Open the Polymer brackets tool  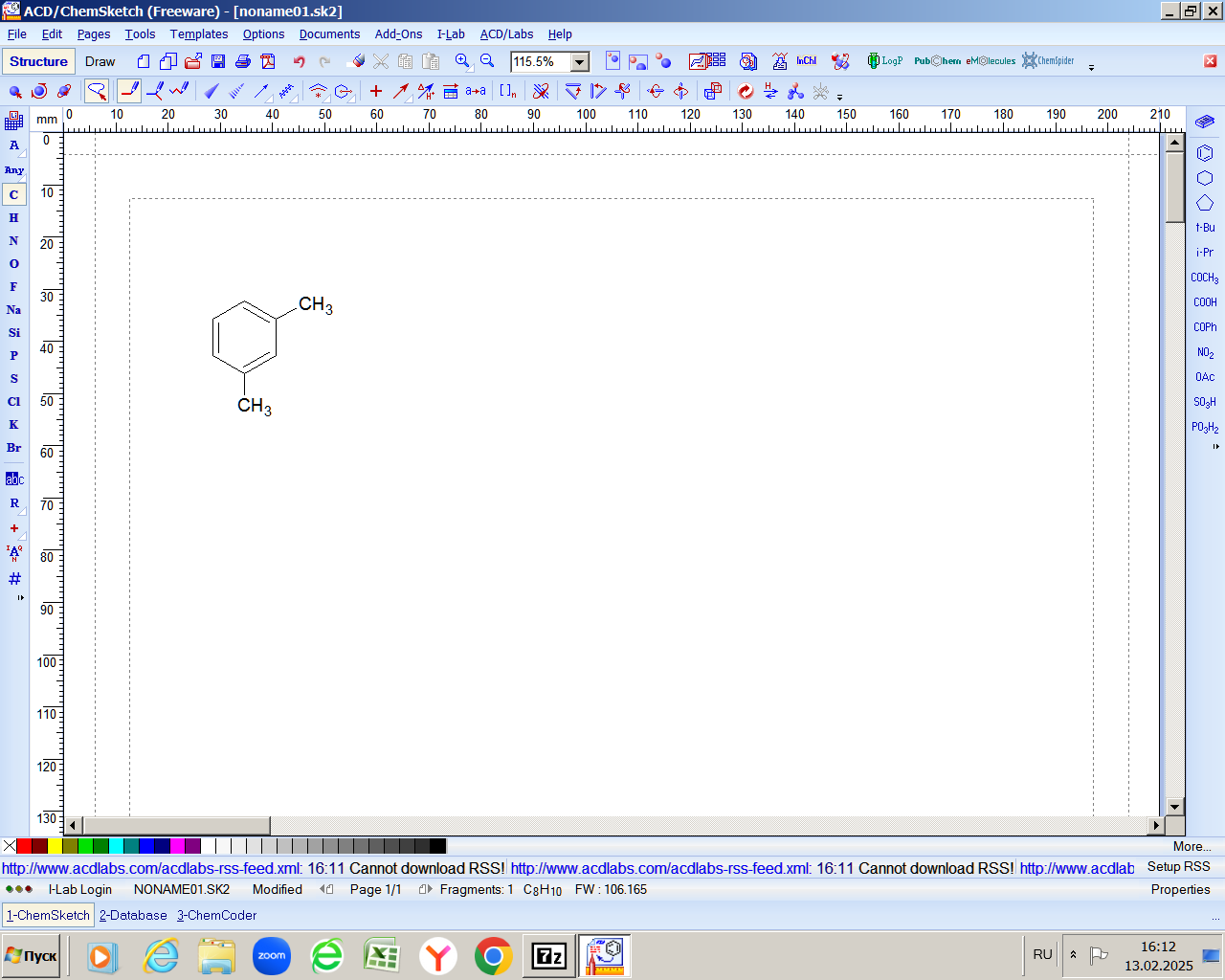pos(508,91)
